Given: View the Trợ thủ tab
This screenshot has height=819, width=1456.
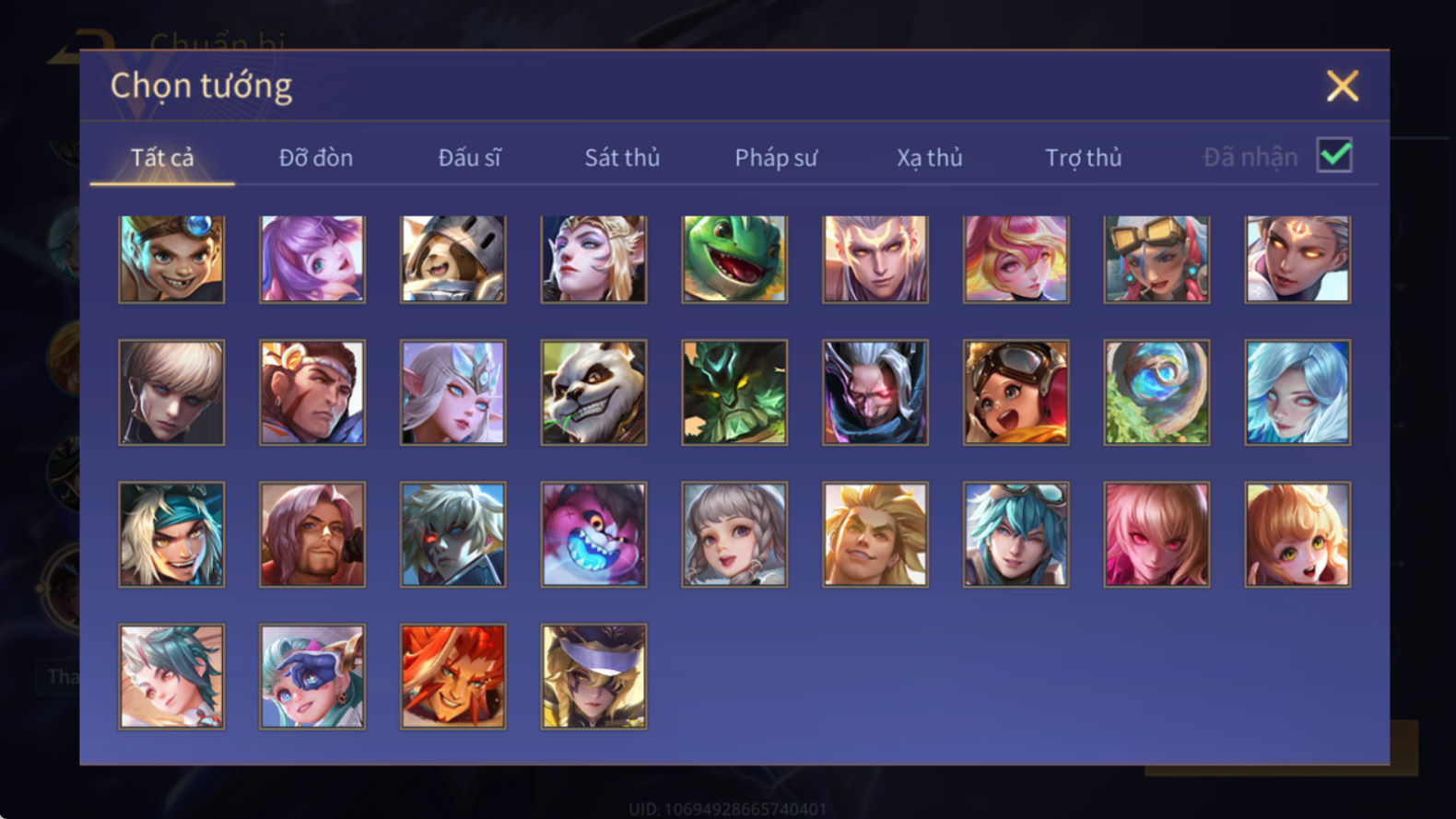Looking at the screenshot, I should tap(1084, 158).
